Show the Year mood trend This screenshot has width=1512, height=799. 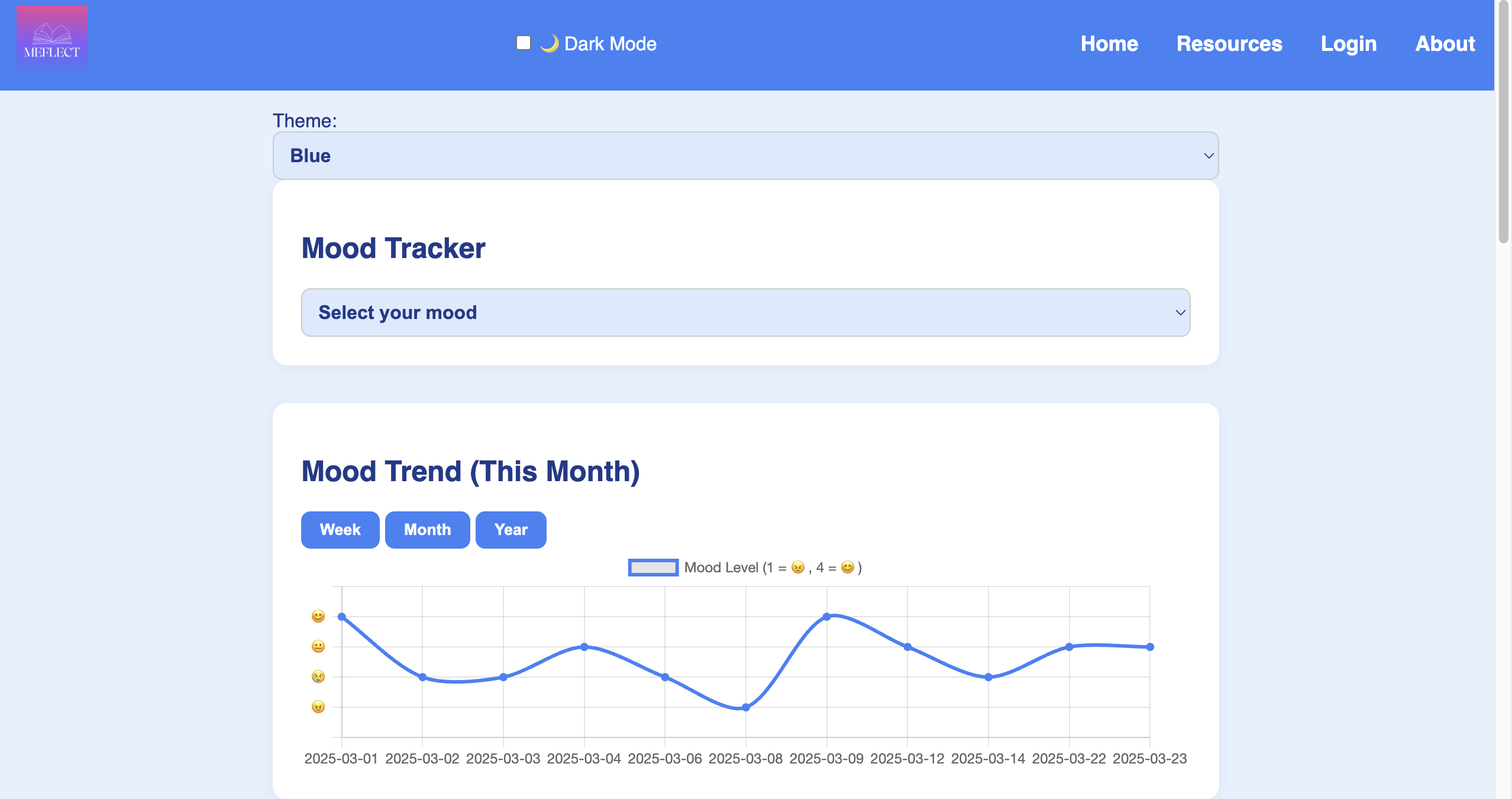[x=511, y=530]
